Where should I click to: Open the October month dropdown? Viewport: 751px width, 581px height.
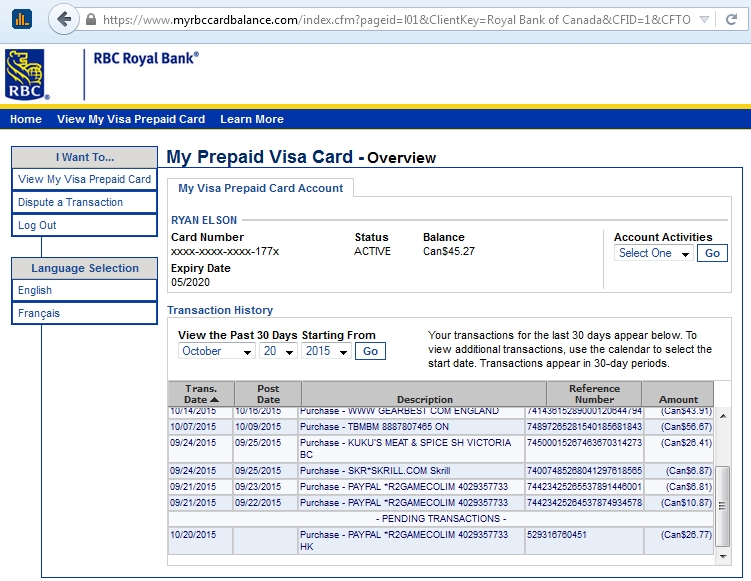(217, 352)
